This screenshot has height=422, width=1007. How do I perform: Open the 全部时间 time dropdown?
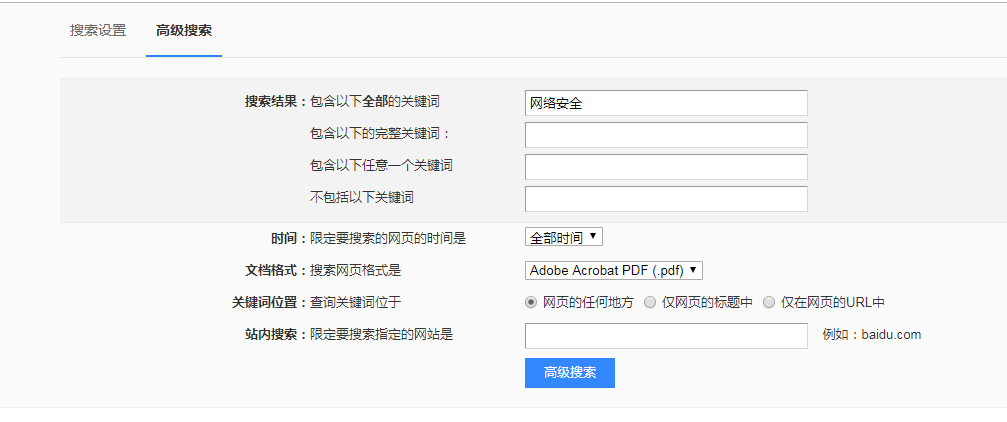coord(564,237)
